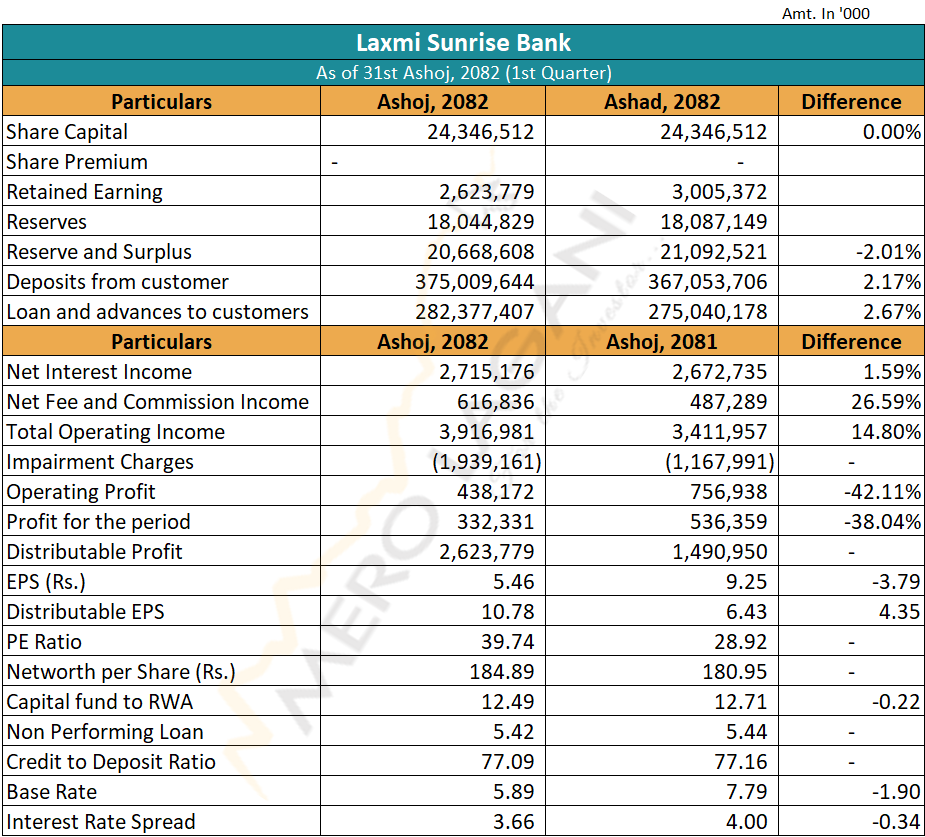Click the "Interest Rate Spread" label

click(101, 822)
